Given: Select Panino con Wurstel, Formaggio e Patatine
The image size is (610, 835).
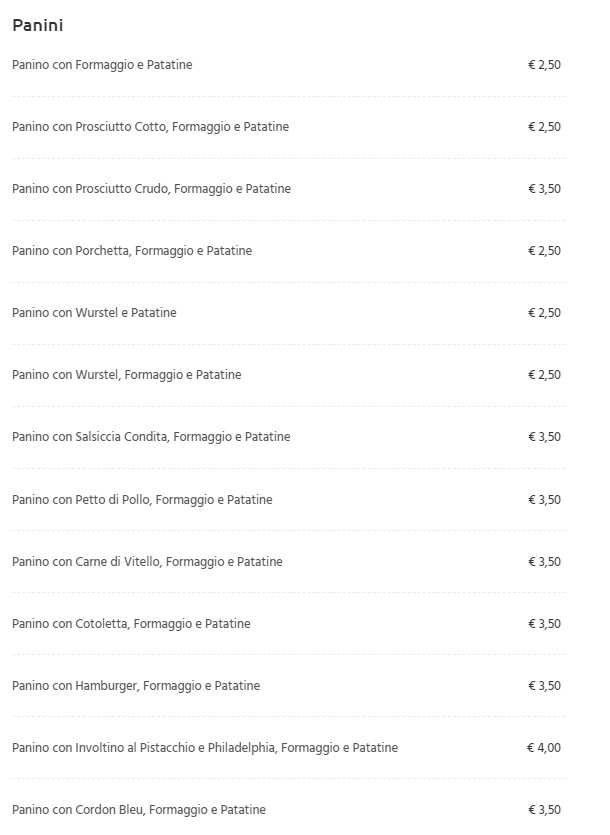Looking at the screenshot, I should (127, 375).
